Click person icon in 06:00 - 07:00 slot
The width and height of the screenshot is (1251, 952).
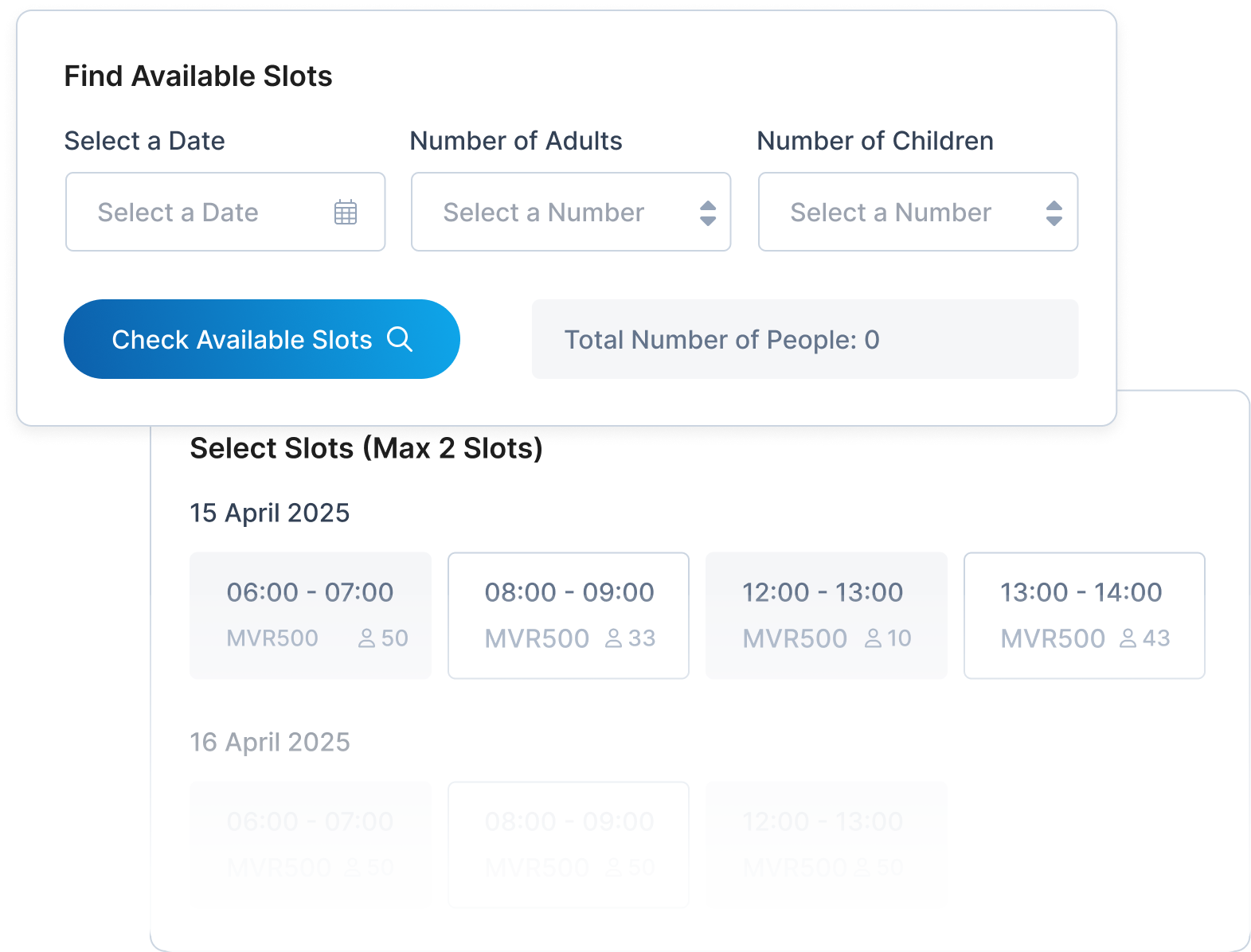coord(366,638)
